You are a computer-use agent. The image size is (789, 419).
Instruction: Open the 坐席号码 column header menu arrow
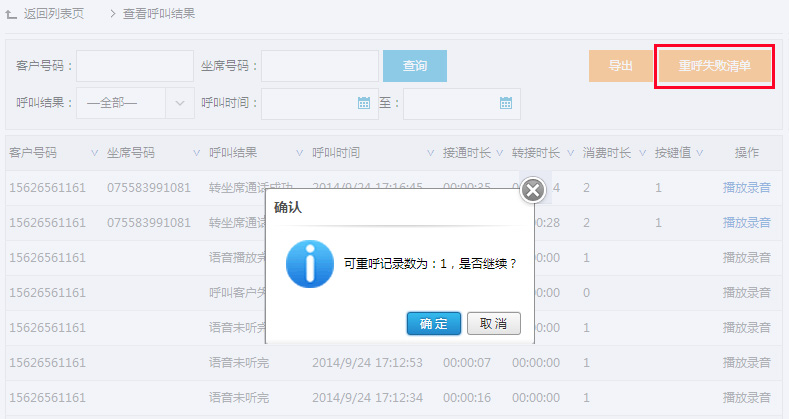pos(195,153)
